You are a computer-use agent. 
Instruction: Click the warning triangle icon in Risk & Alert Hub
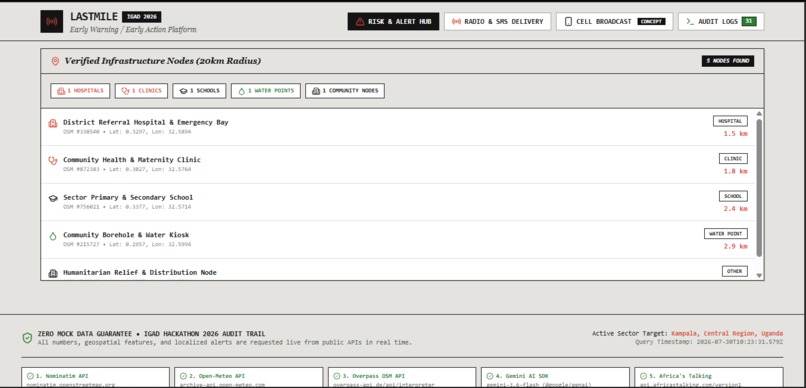pyautogui.click(x=360, y=22)
